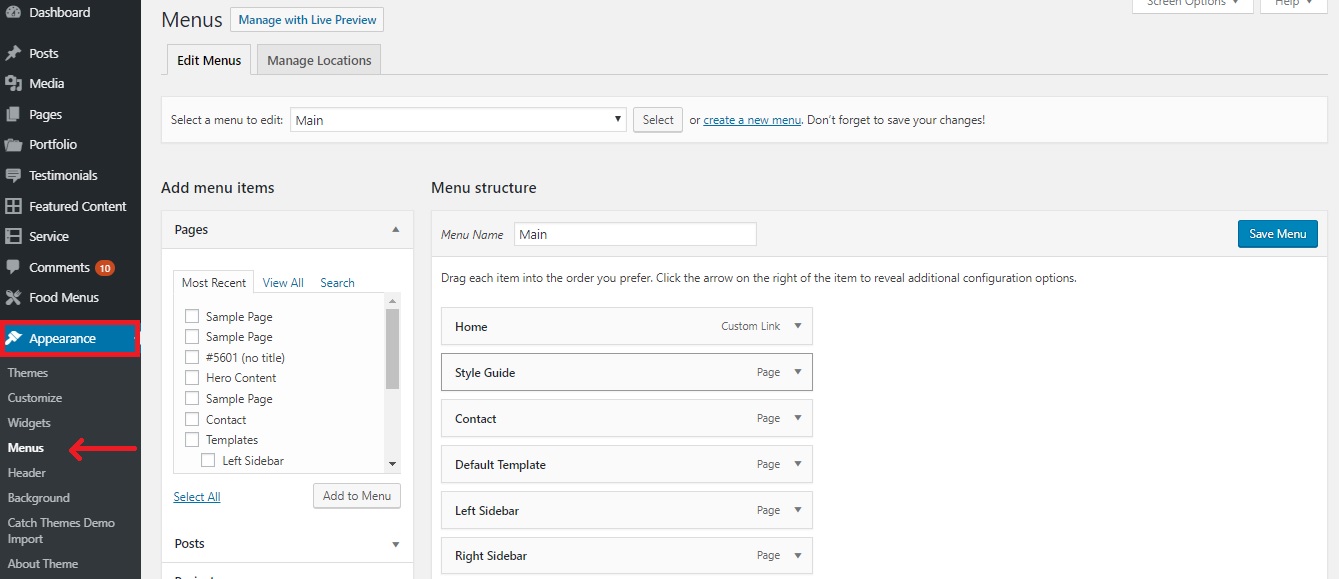Select the Most Recent tab
The width and height of the screenshot is (1339, 579).
(x=214, y=283)
